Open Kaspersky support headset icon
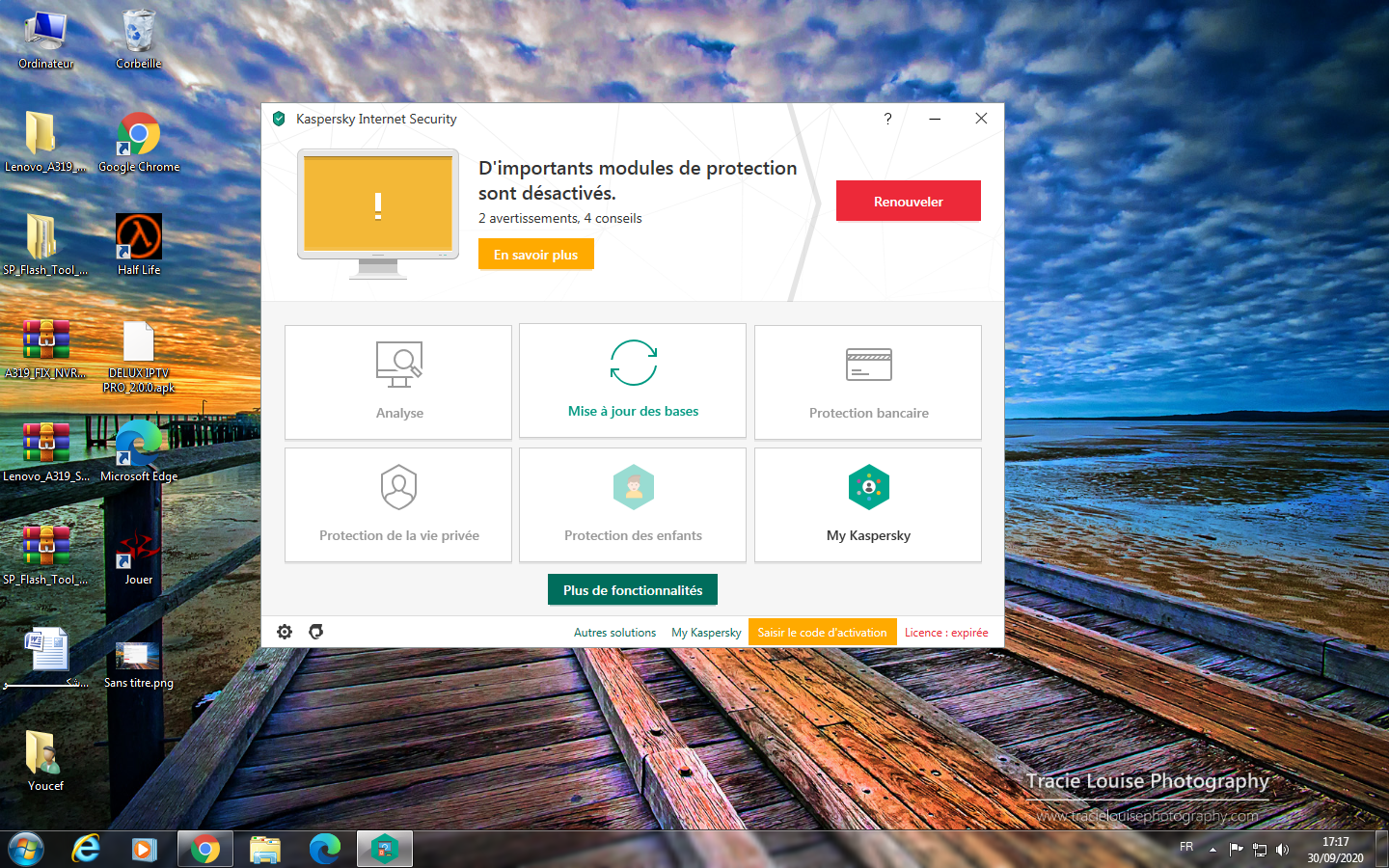Viewport: 1389px width, 868px height. coord(315,632)
